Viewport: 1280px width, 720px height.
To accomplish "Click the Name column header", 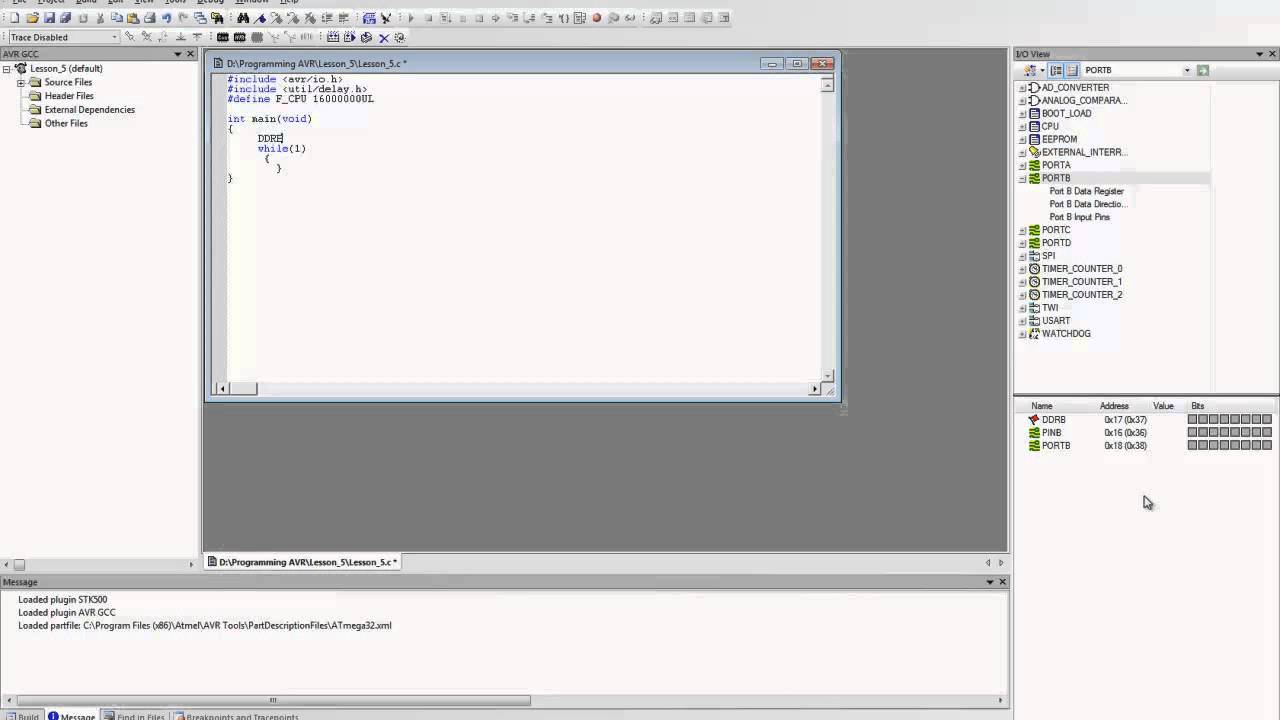I will [1042, 406].
